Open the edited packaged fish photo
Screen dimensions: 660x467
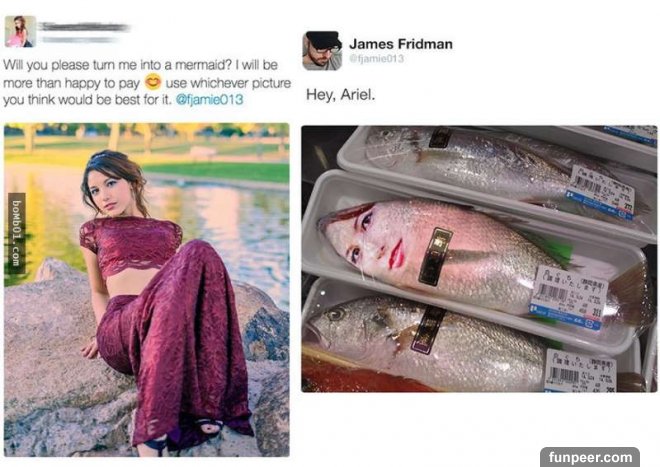tap(478, 258)
